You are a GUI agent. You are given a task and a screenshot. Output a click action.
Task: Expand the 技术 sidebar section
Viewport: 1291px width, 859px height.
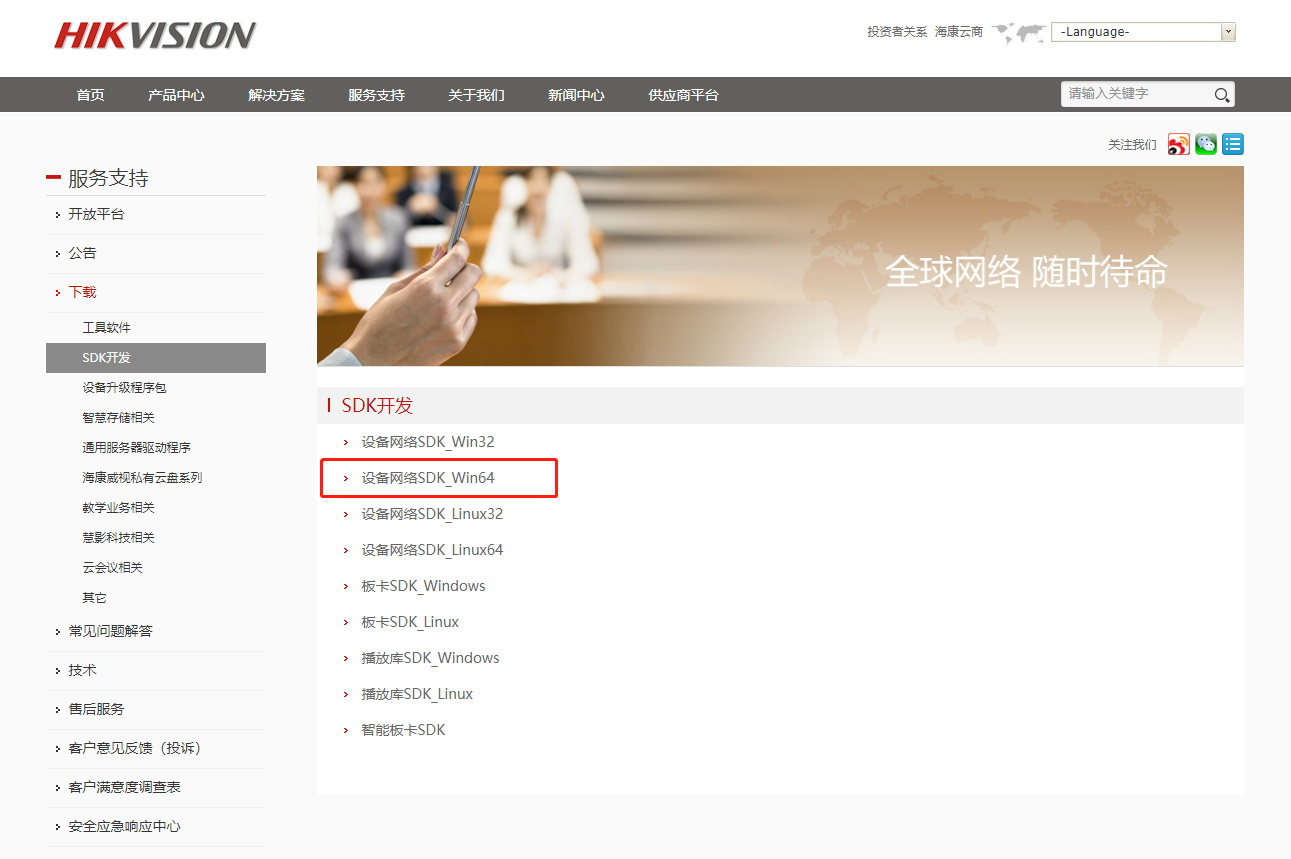tap(82, 670)
